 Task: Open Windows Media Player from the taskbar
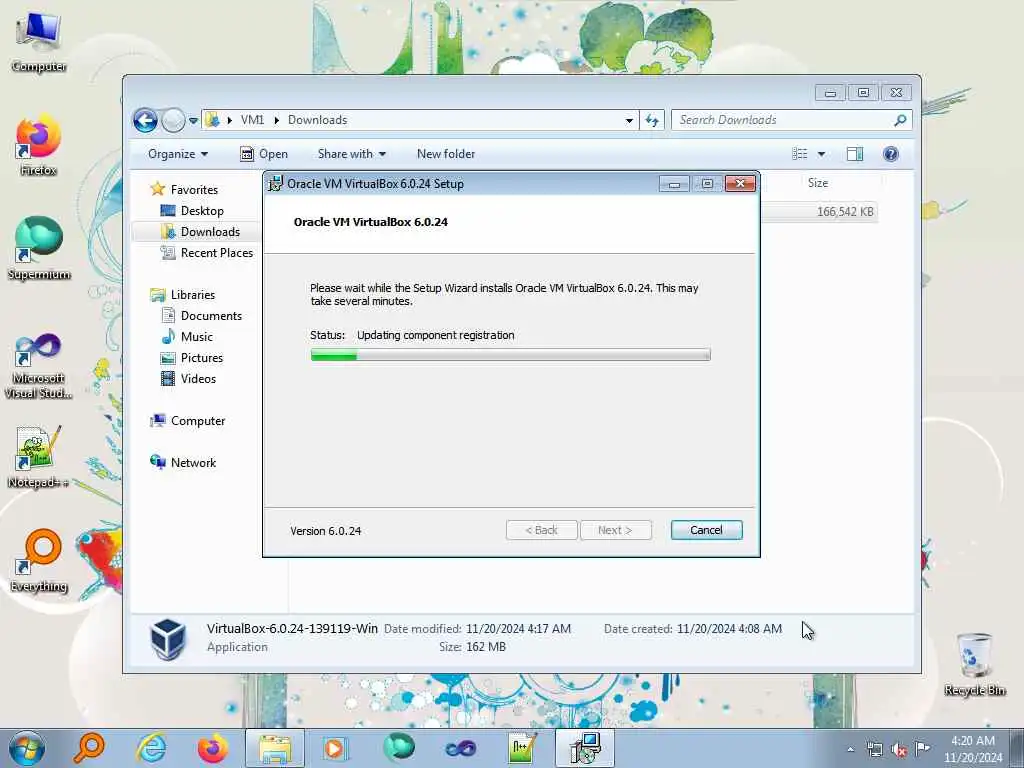point(336,748)
